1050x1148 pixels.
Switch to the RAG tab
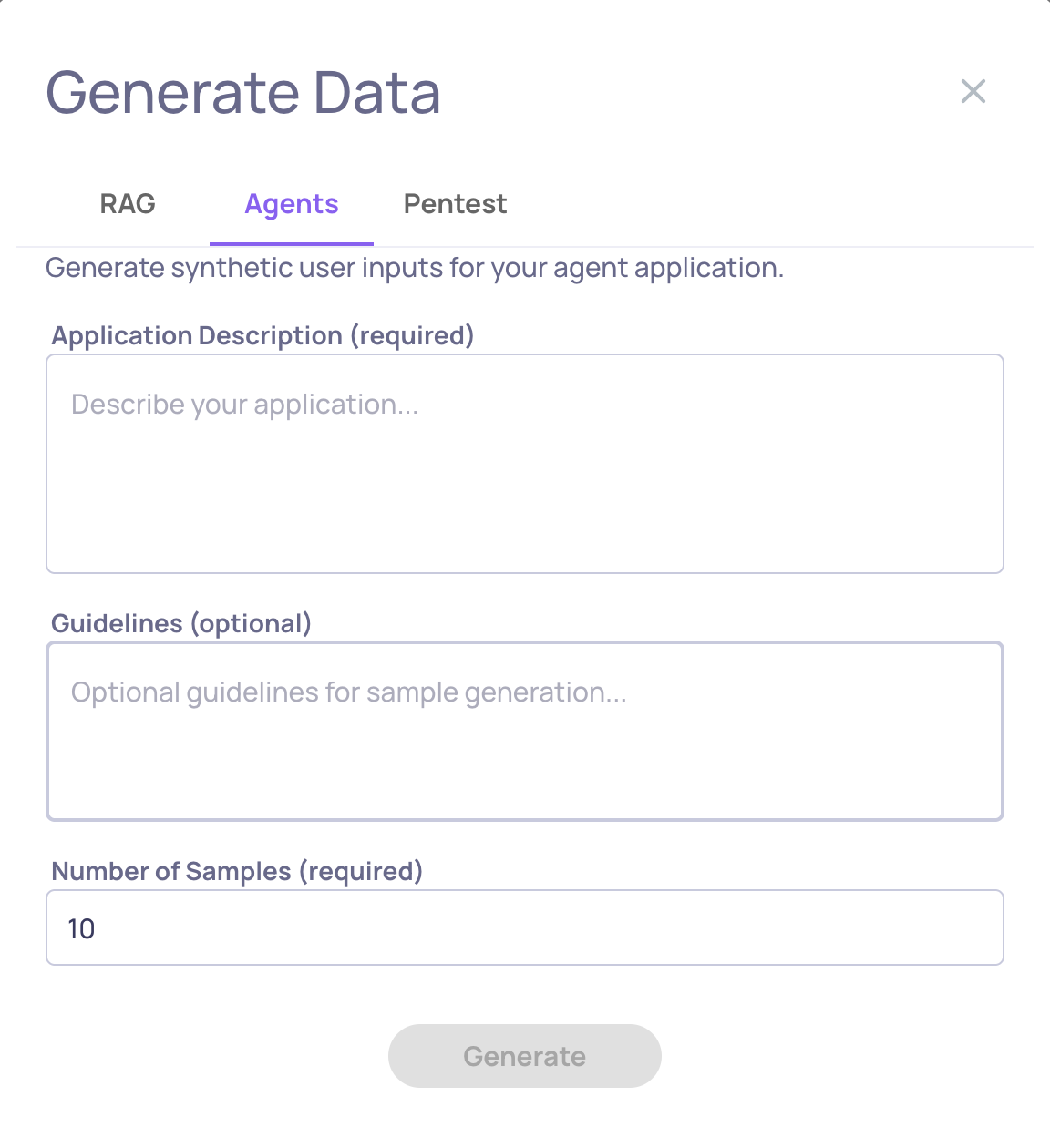tap(128, 204)
